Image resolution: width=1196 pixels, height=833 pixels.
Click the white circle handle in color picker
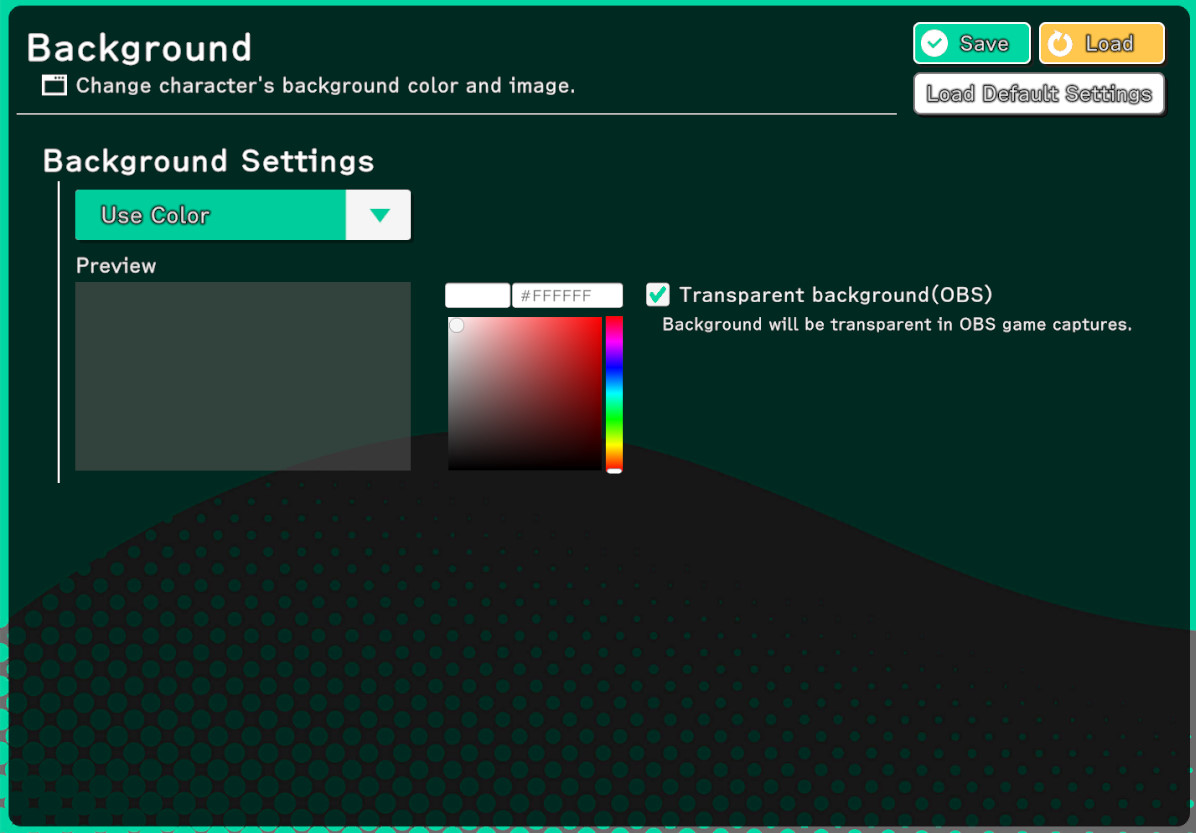pos(456,325)
